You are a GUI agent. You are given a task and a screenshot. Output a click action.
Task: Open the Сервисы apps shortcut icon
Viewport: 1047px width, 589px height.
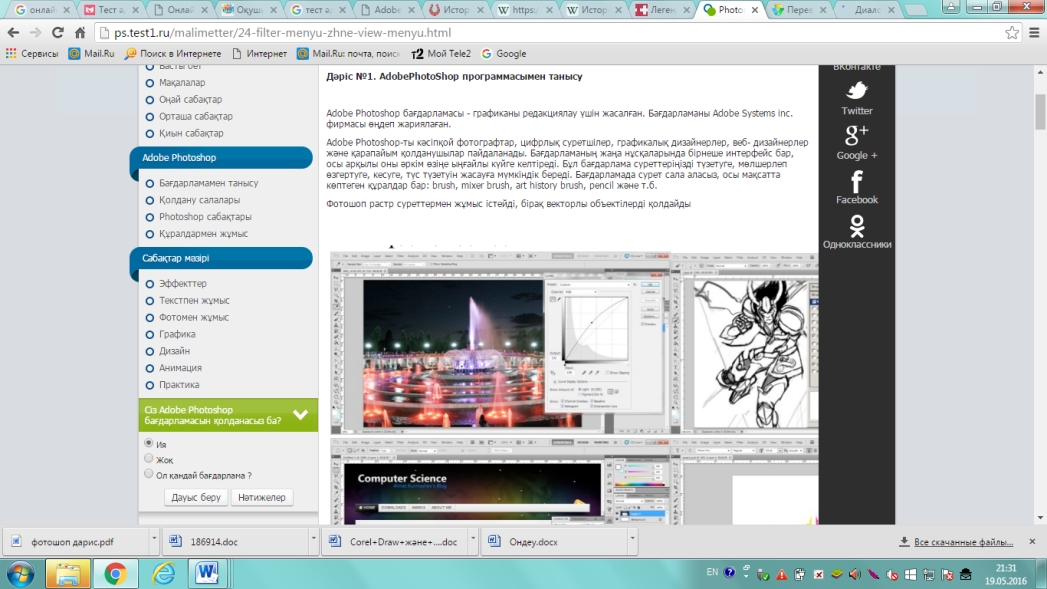[11, 53]
